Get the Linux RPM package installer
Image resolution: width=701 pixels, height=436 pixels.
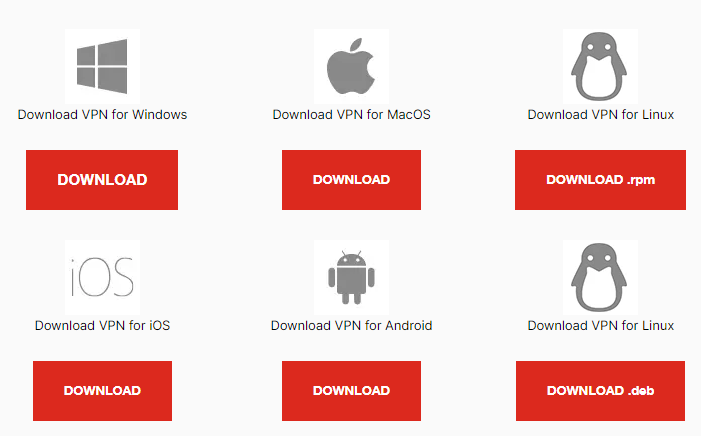click(600, 180)
